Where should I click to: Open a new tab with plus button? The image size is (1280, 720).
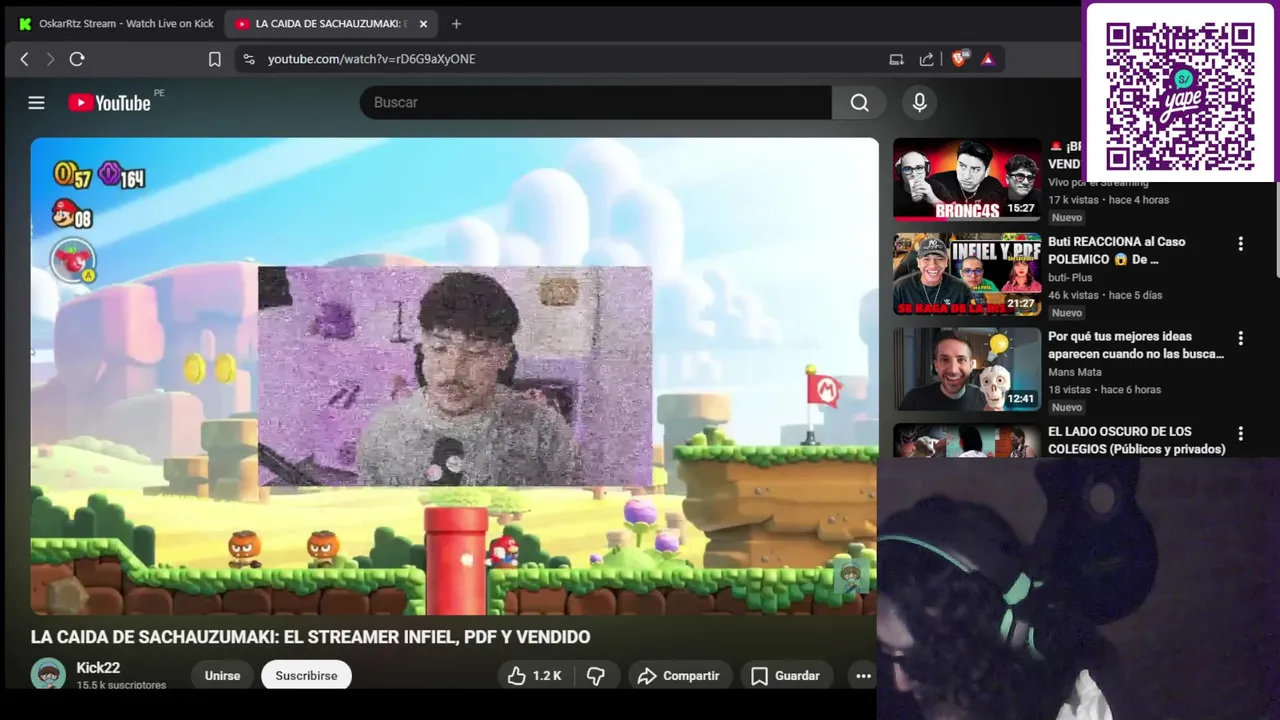456,23
